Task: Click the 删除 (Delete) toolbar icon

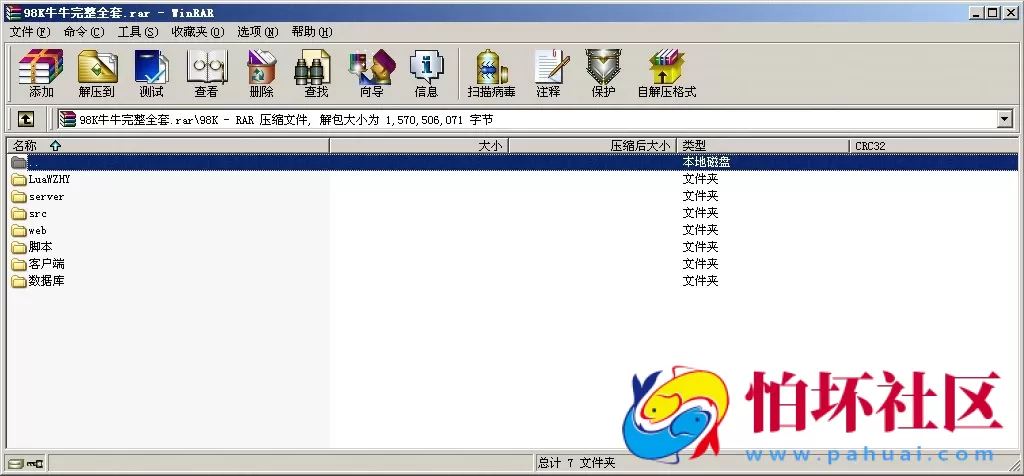Action: pyautogui.click(x=262, y=74)
